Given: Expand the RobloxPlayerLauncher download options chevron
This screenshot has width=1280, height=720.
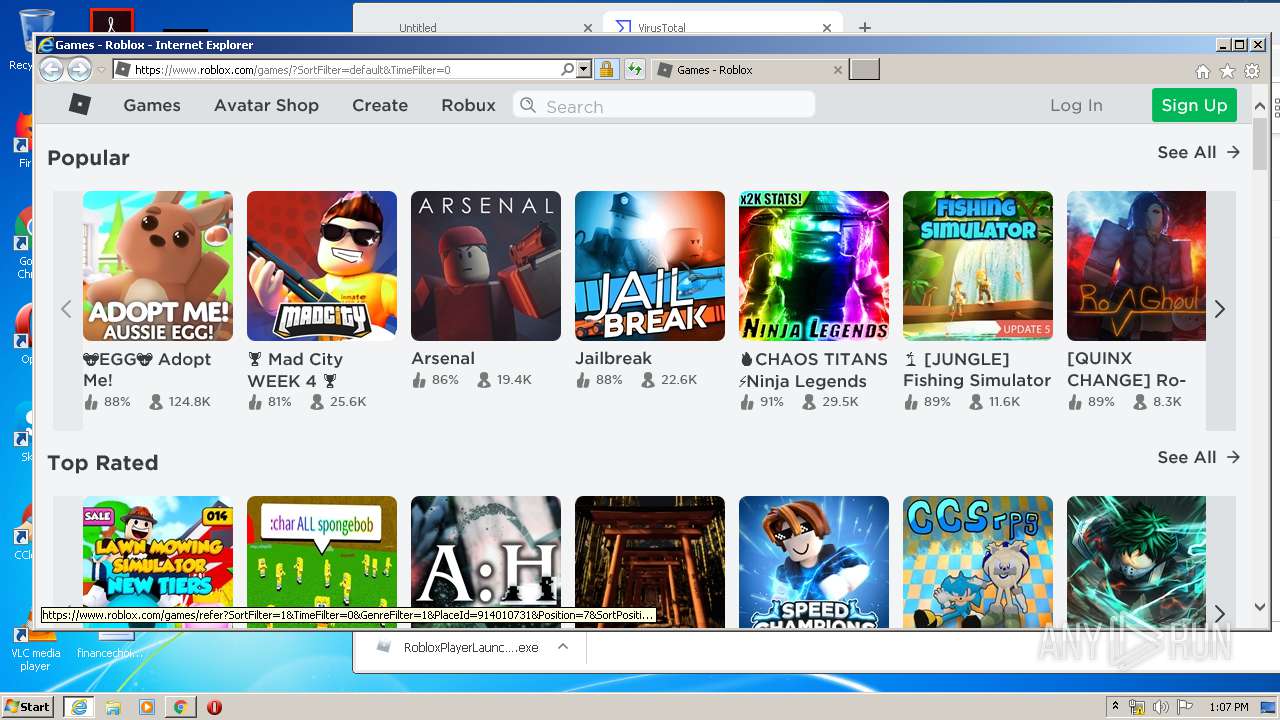Looking at the screenshot, I should point(563,647).
